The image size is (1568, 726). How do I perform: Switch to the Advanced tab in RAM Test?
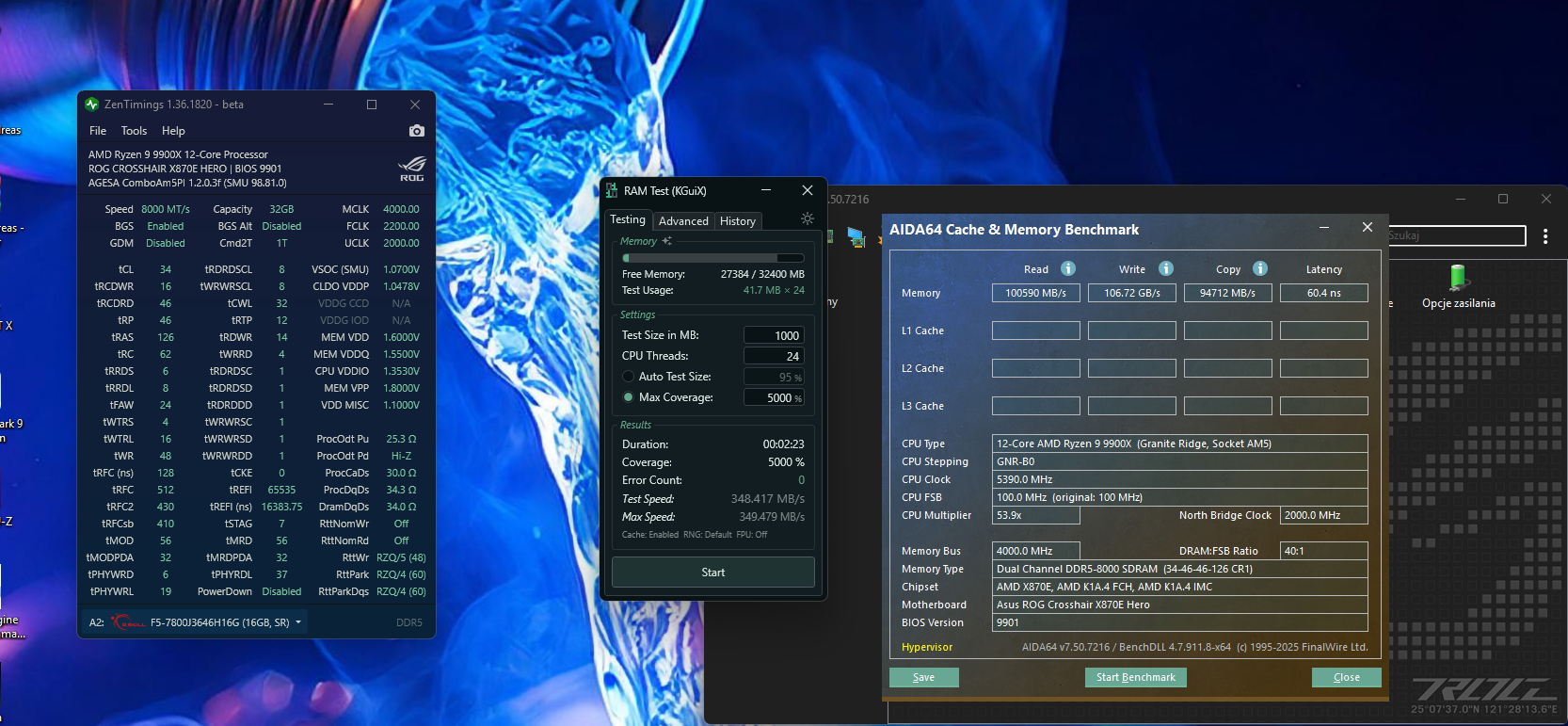[683, 221]
